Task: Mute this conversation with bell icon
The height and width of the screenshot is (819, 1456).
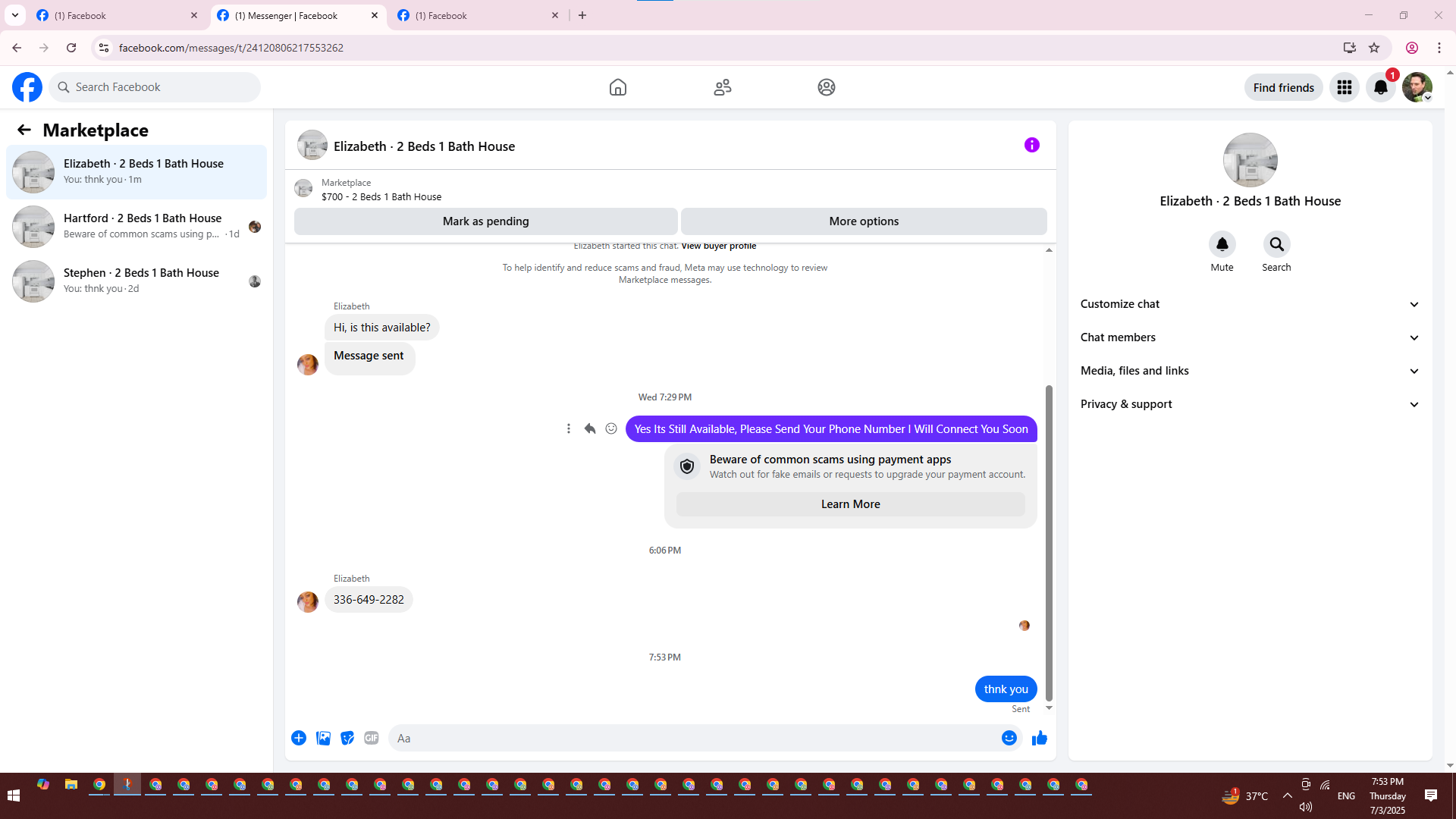Action: 1222,244
